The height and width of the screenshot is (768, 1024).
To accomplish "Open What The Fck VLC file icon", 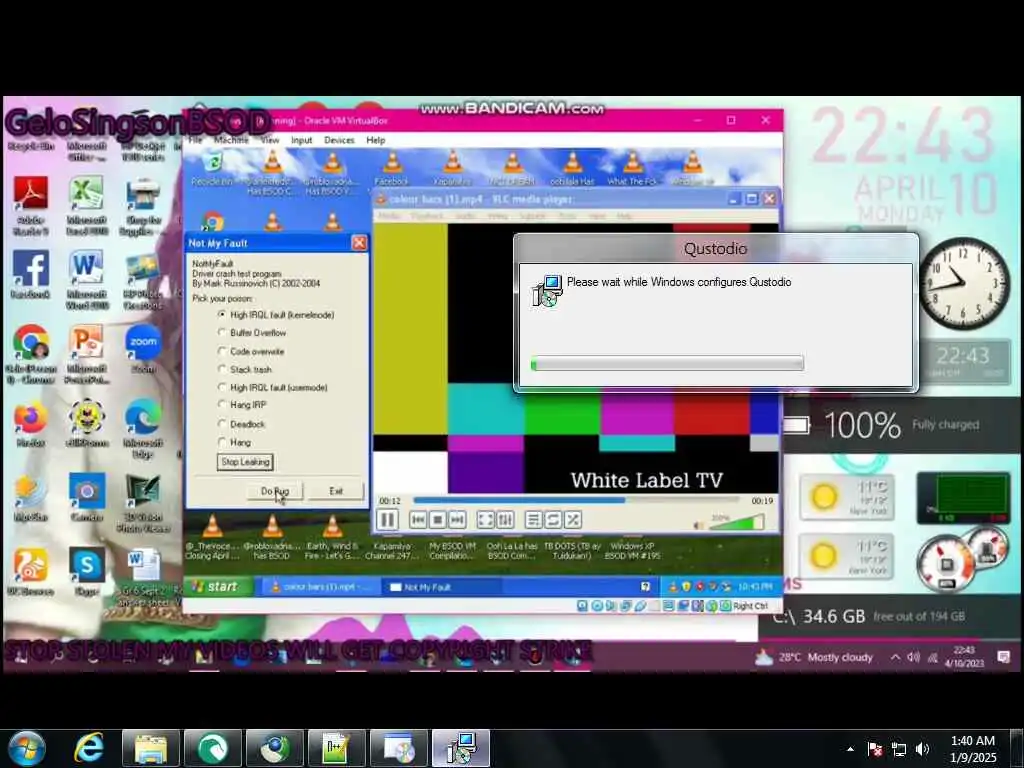I will [632, 168].
